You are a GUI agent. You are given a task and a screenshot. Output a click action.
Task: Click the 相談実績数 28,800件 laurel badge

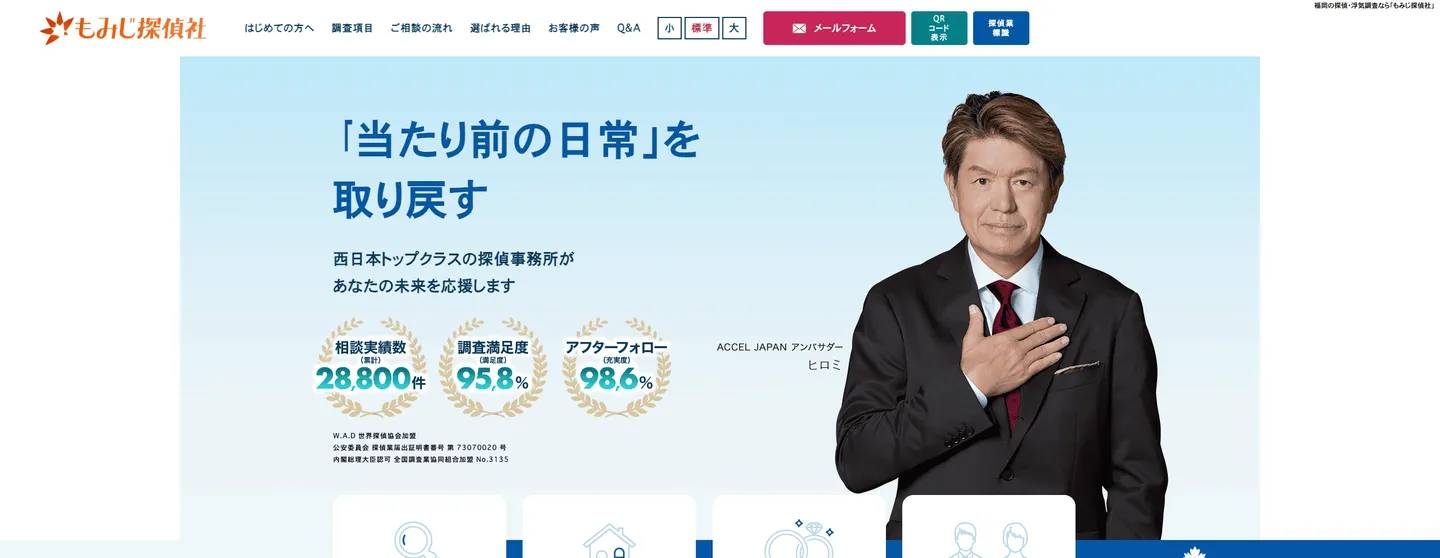370,367
